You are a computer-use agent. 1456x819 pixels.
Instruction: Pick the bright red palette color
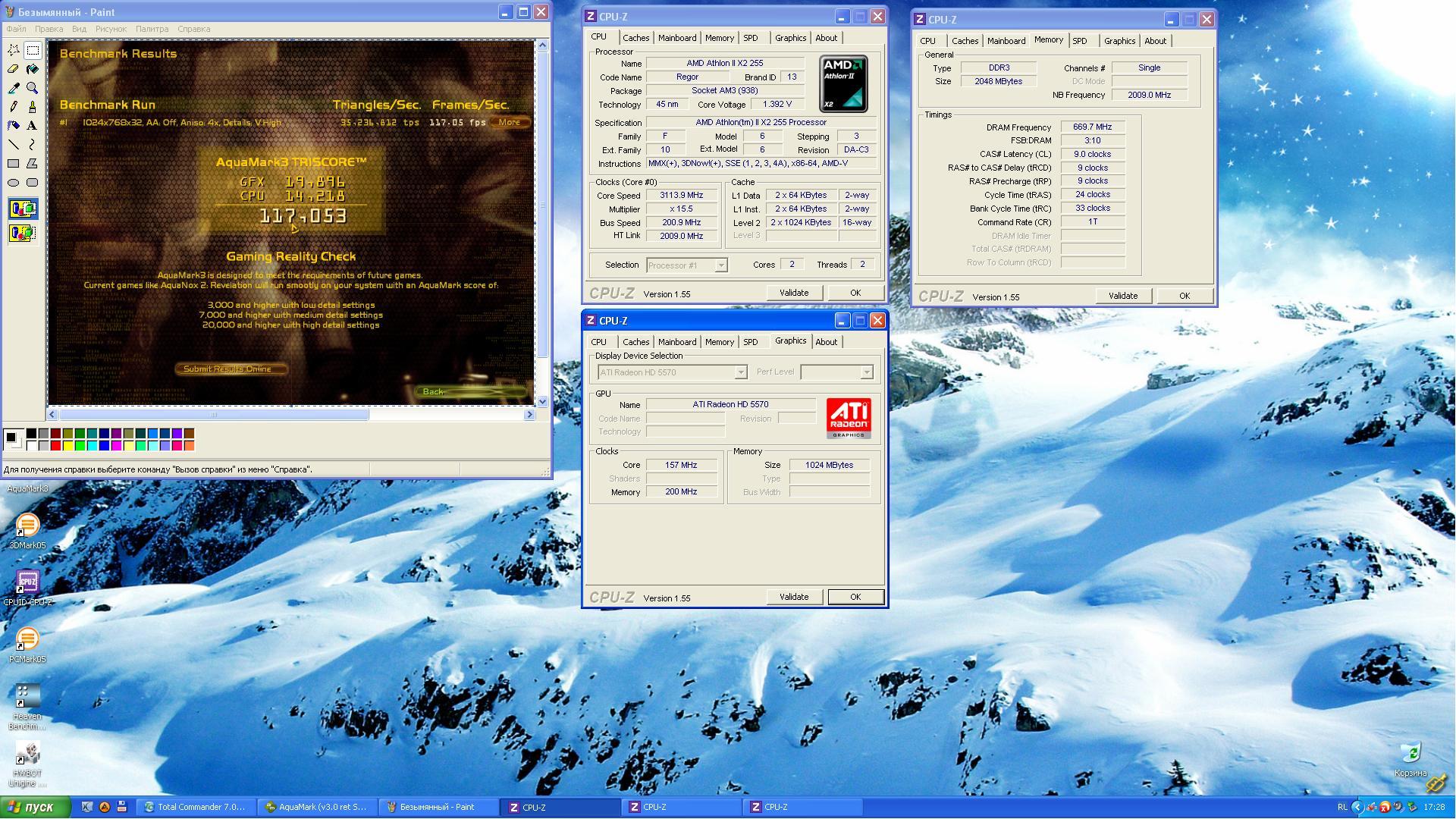(x=55, y=446)
